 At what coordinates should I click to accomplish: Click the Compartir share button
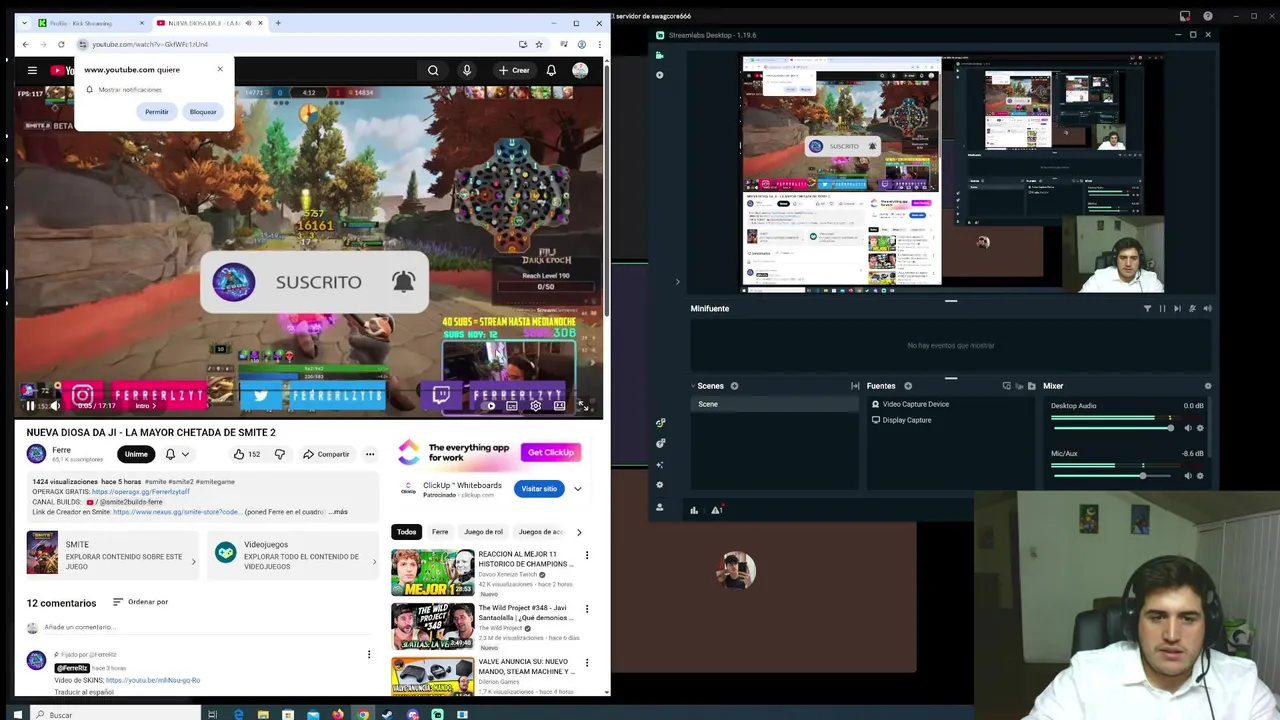click(326, 454)
